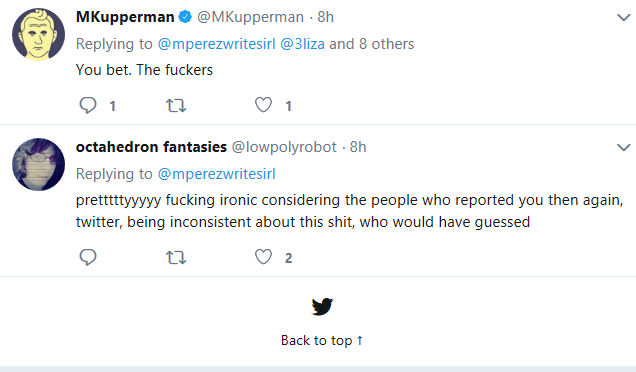Like MKupperman's "You bet" tweet
This screenshot has height=372, width=636.
pyautogui.click(x=263, y=105)
